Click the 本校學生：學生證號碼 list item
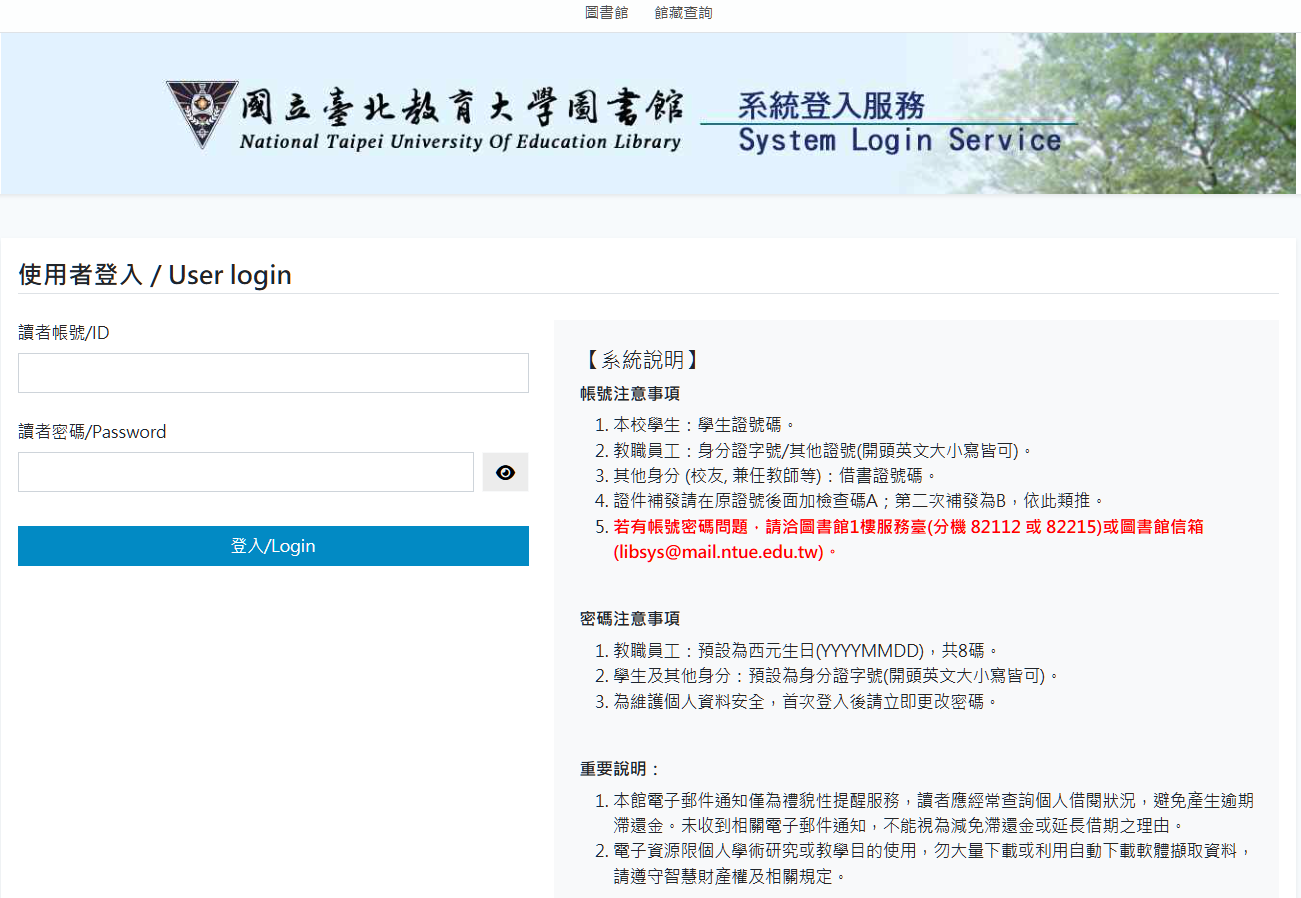The width and height of the screenshot is (1301, 898). (704, 425)
